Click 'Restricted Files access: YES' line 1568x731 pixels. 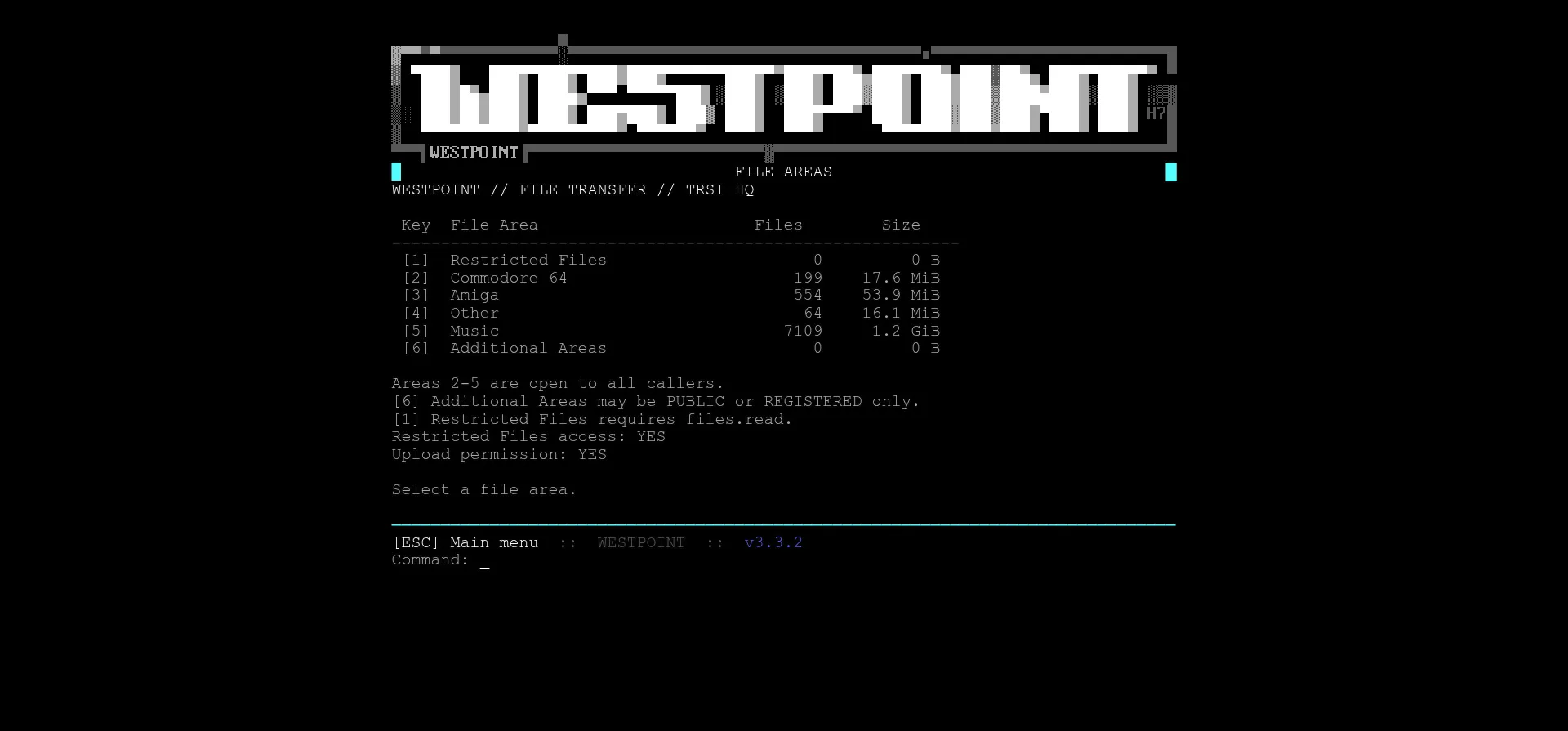tap(528, 436)
